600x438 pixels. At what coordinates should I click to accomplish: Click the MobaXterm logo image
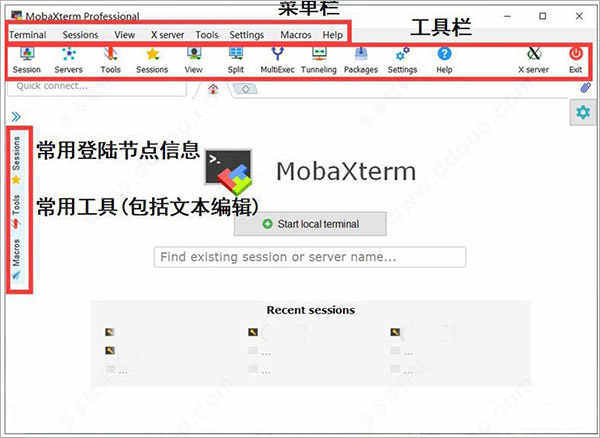tap(229, 171)
